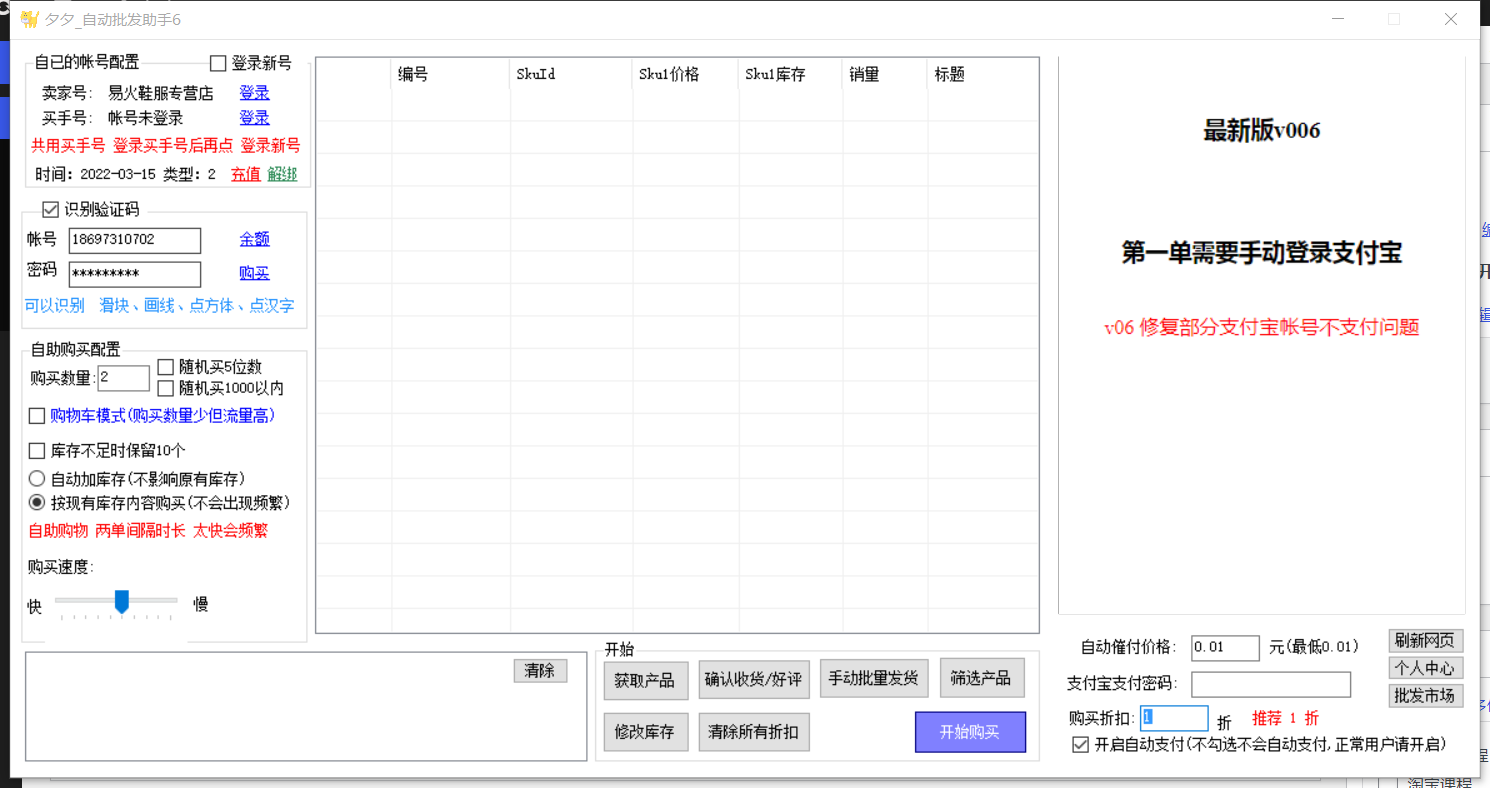The height and width of the screenshot is (788, 1490).
Task: Click the 获取产品 button
Action: coord(645,680)
